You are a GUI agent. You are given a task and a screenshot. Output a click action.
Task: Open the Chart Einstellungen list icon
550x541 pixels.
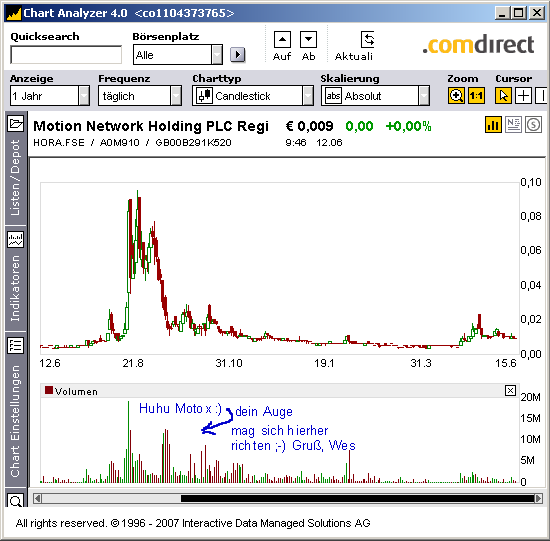(x=15, y=346)
